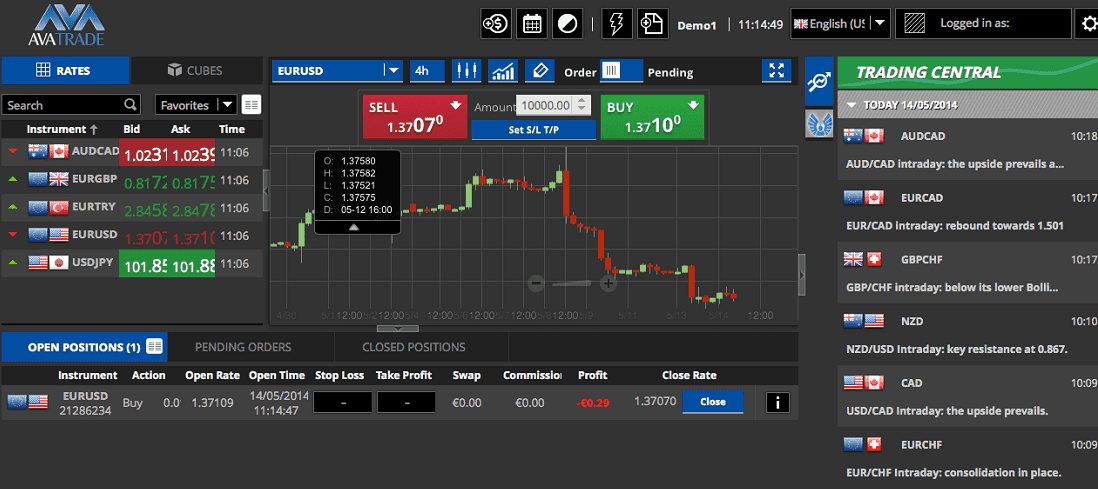The width and height of the screenshot is (1098, 489).
Task: Select the chart drawing pencil tool
Action: 538,71
